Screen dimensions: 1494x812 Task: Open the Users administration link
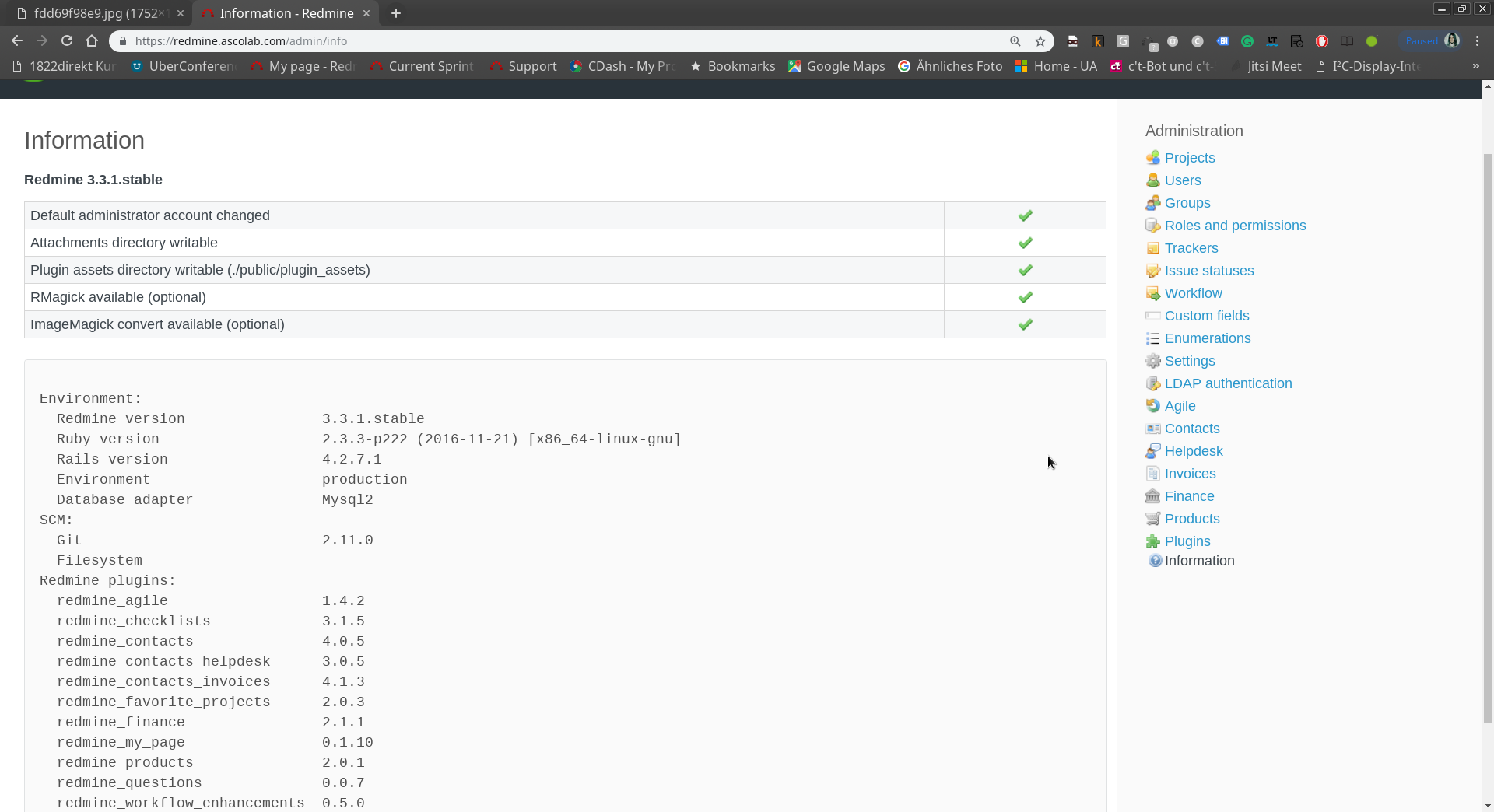(x=1183, y=180)
